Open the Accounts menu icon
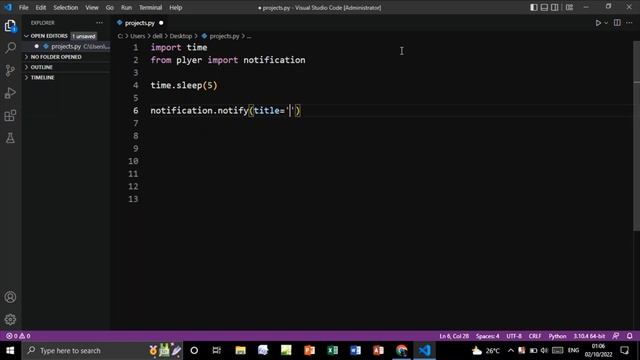The image size is (640, 360). 10,297
